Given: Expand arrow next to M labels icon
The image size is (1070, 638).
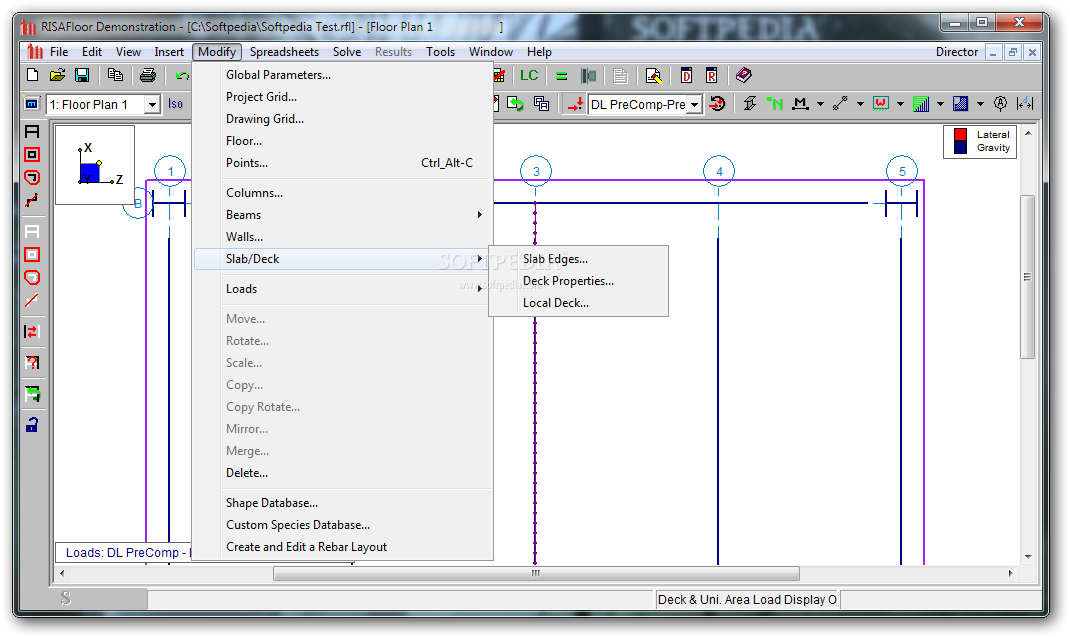Looking at the screenshot, I should tap(820, 104).
